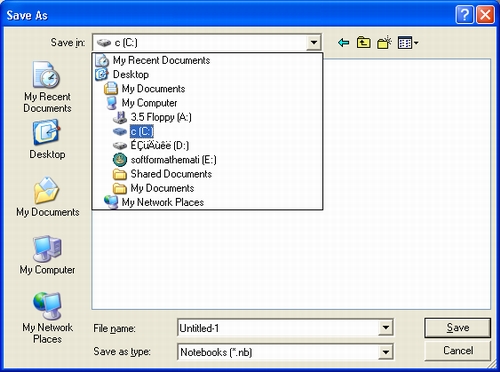Screen dimensions: 500x372
Task: Click the Back arrow toolbar icon
Action: point(343,43)
